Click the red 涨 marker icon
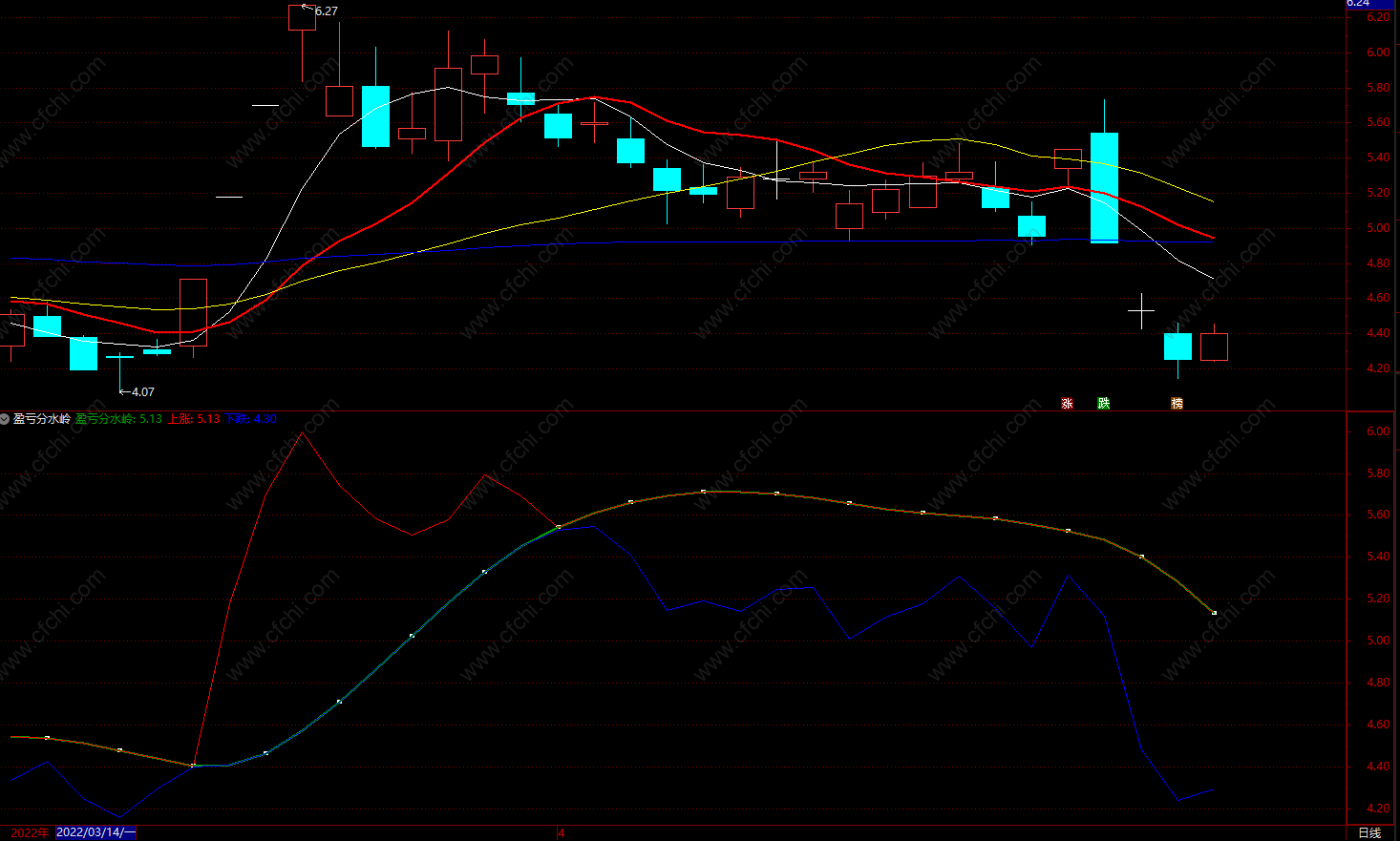This screenshot has height=841, width=1400. pyautogui.click(x=1067, y=404)
